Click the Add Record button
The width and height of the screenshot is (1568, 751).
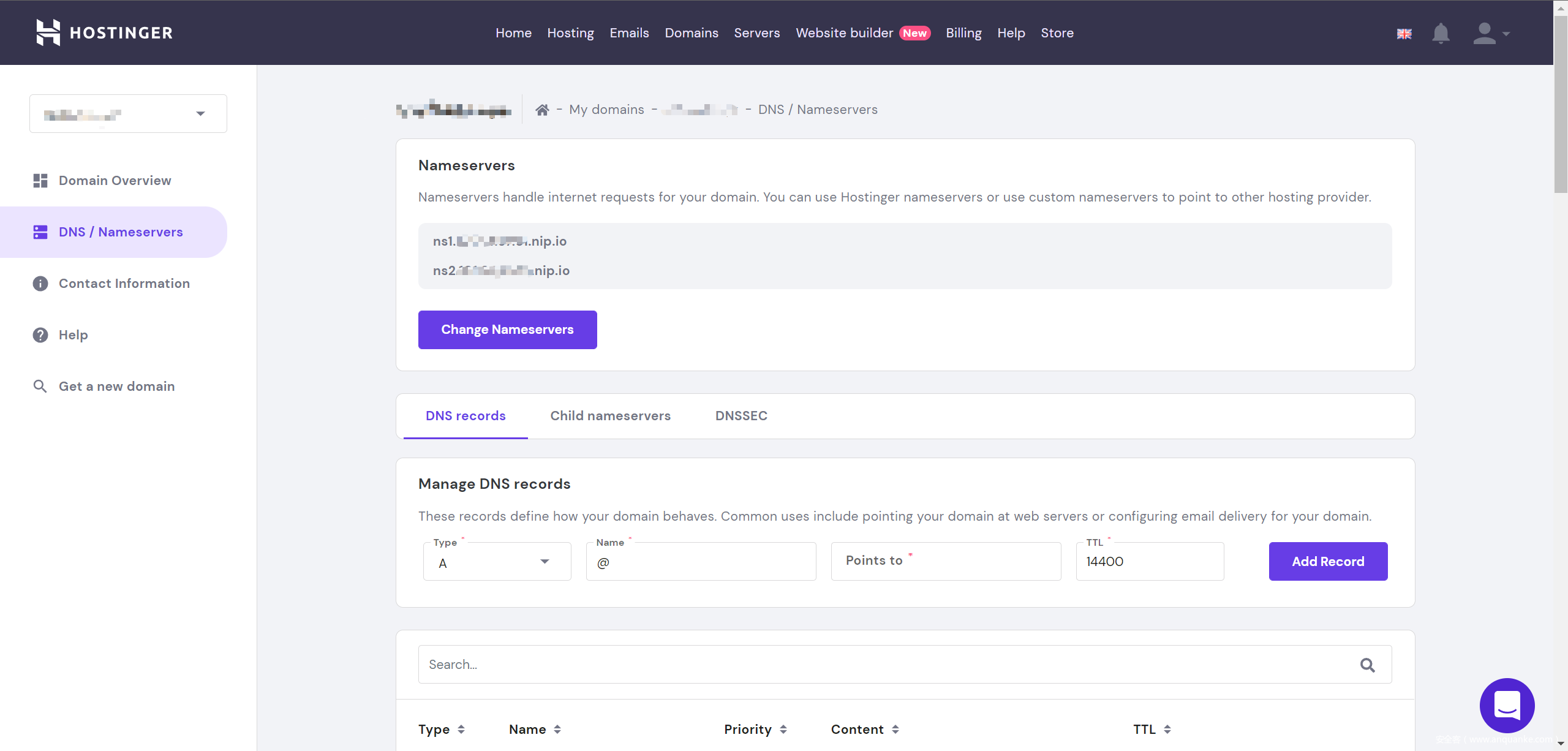click(x=1328, y=561)
